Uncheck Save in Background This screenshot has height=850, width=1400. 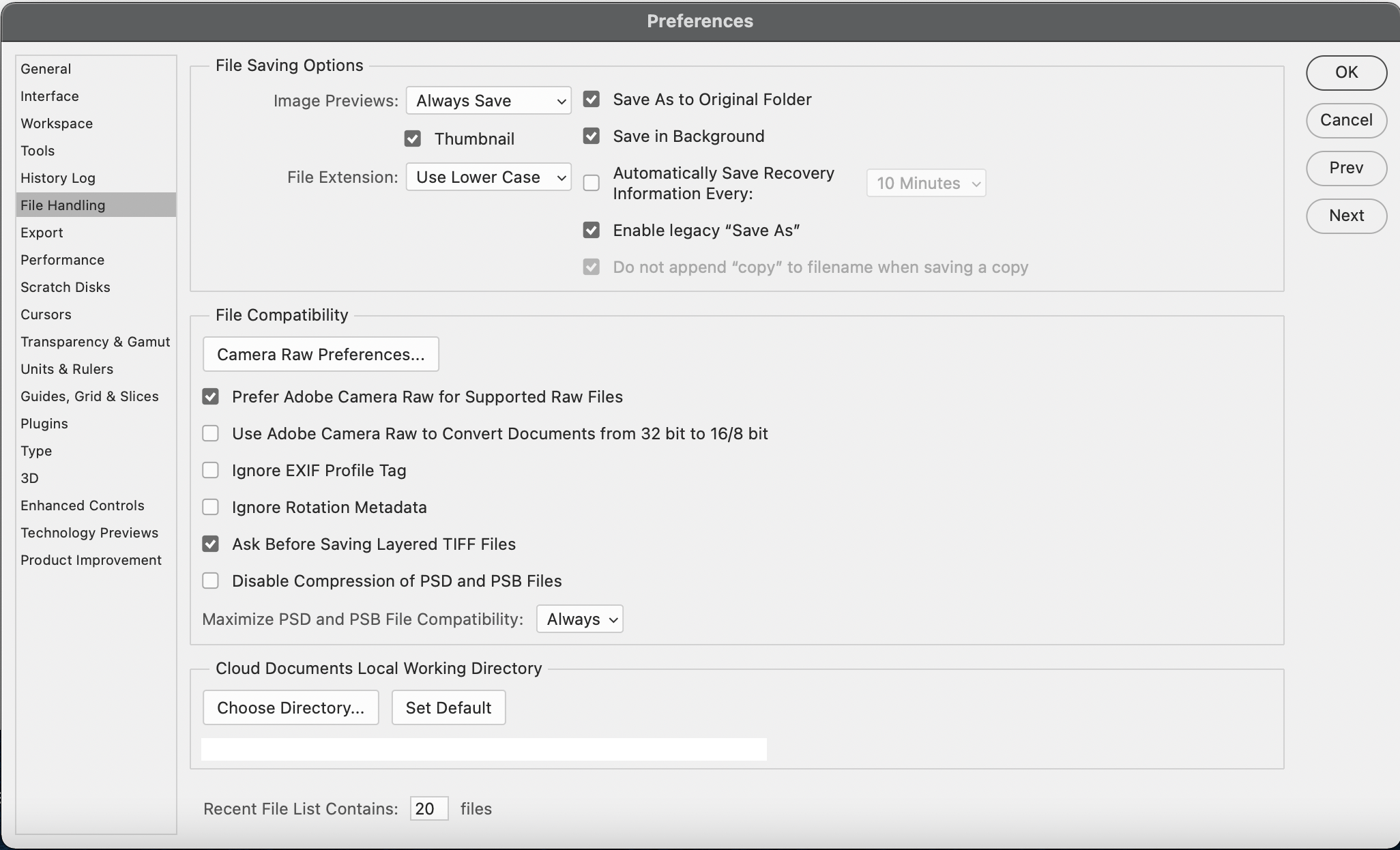(x=591, y=136)
